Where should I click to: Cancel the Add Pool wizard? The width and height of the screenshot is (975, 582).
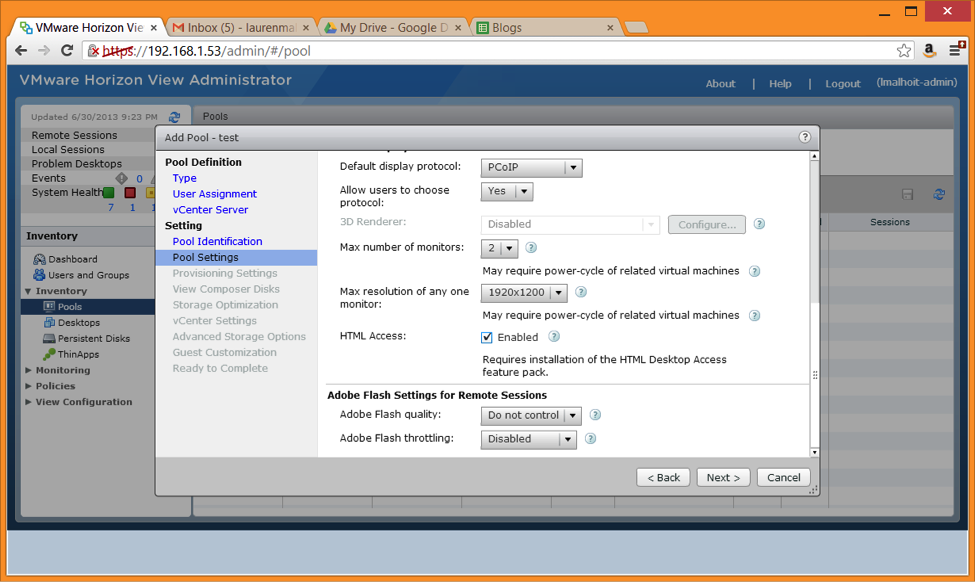(x=783, y=478)
